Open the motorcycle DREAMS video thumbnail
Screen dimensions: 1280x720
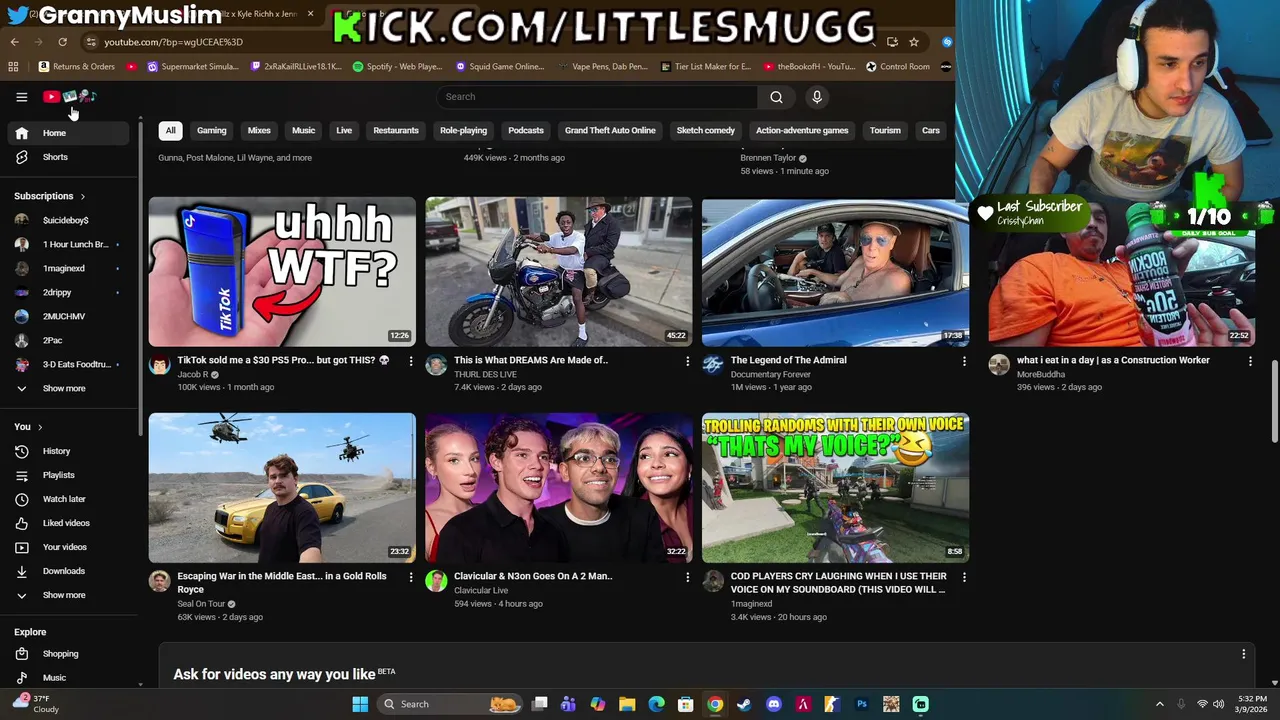(559, 272)
